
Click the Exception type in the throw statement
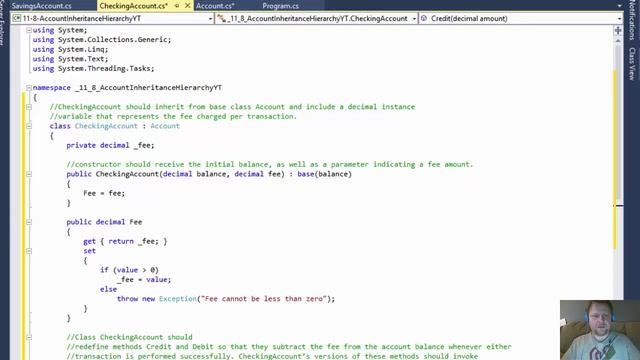(178, 299)
